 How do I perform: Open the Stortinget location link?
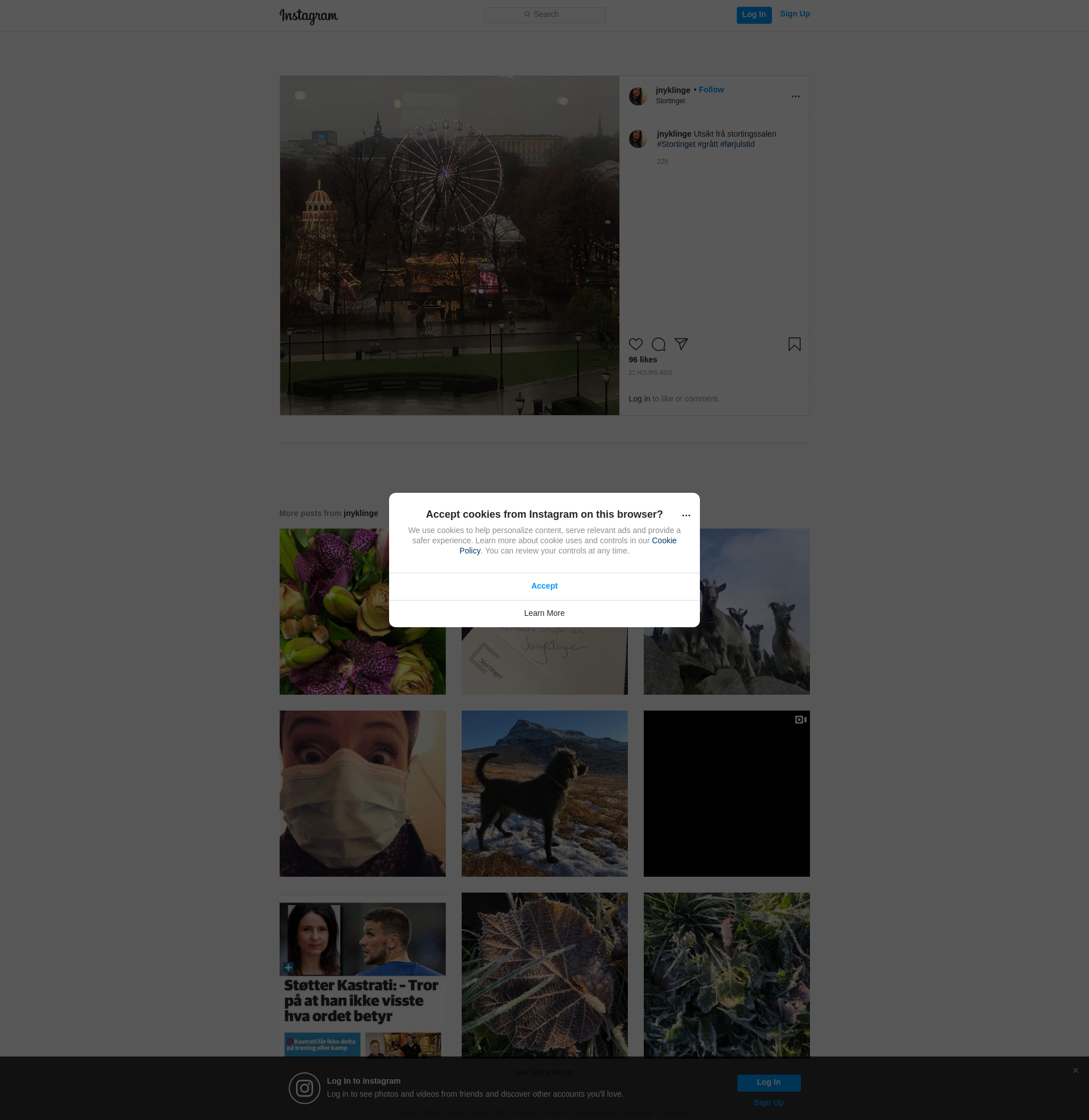(x=670, y=101)
